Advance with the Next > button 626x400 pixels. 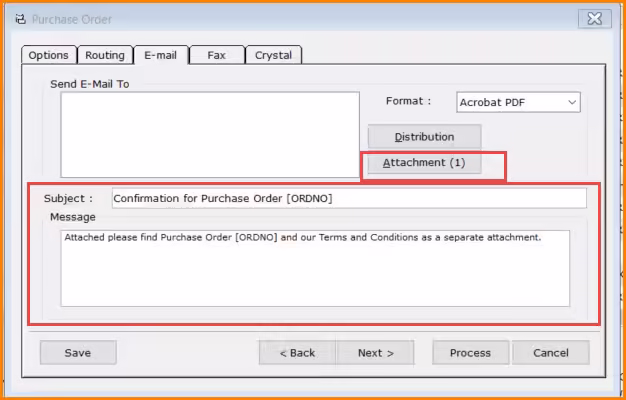tap(375, 352)
